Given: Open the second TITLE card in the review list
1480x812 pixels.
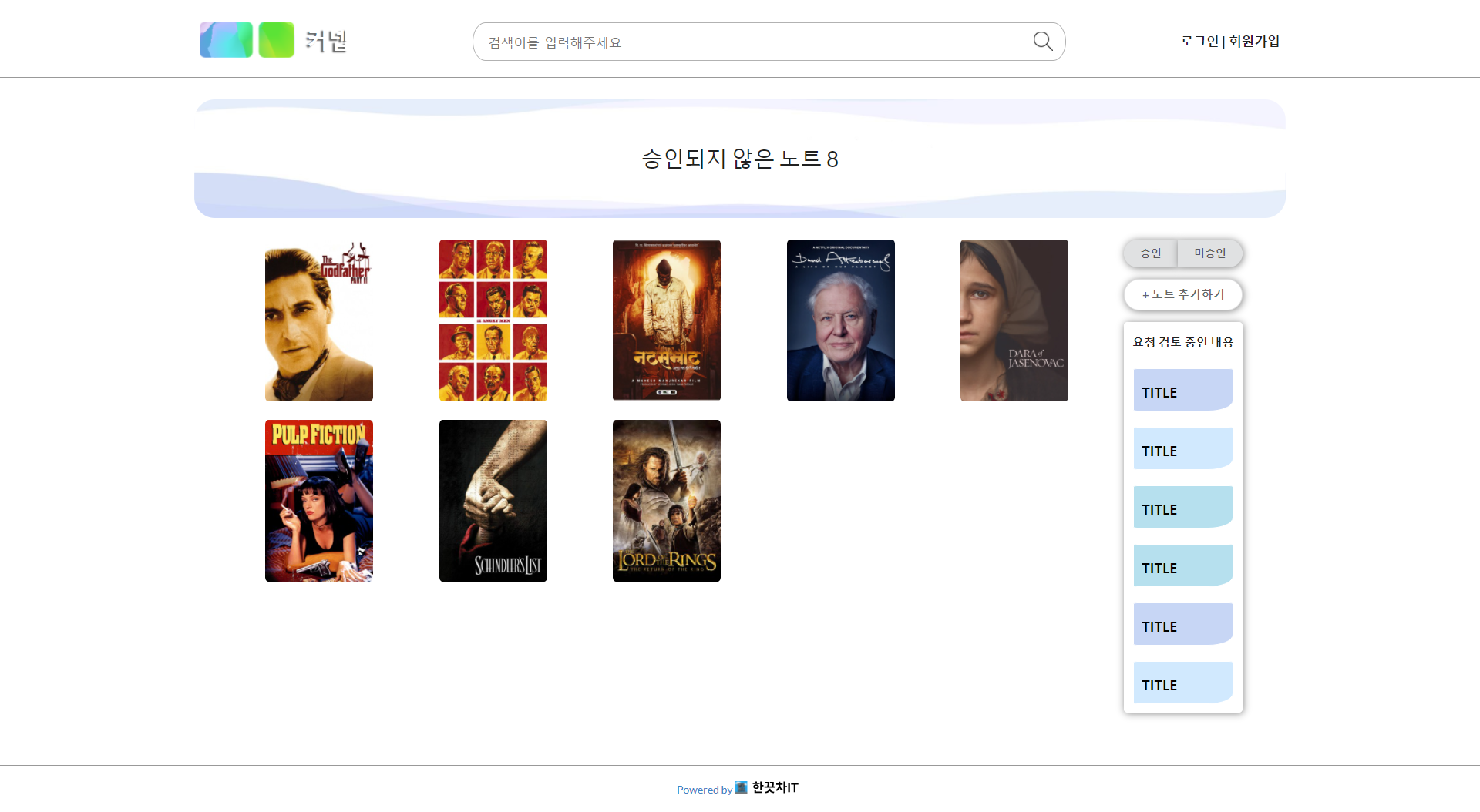Looking at the screenshot, I should (1183, 448).
